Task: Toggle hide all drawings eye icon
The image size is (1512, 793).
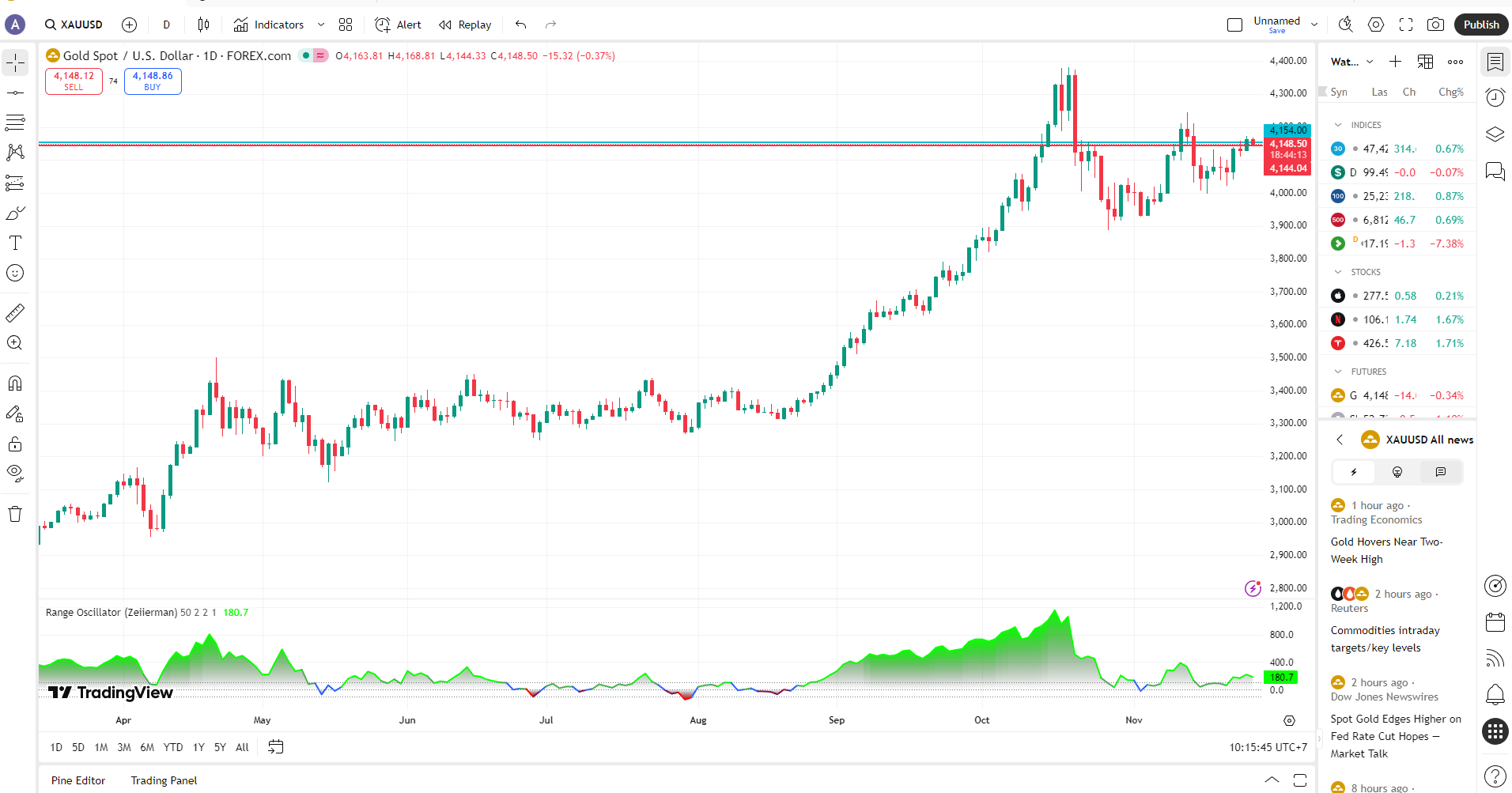Action: 15,474
